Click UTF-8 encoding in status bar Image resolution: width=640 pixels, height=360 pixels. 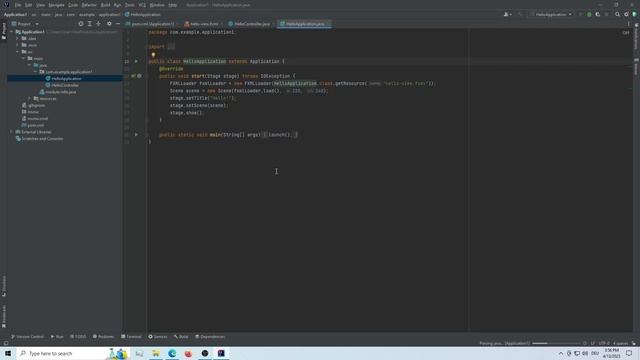(x=604, y=343)
